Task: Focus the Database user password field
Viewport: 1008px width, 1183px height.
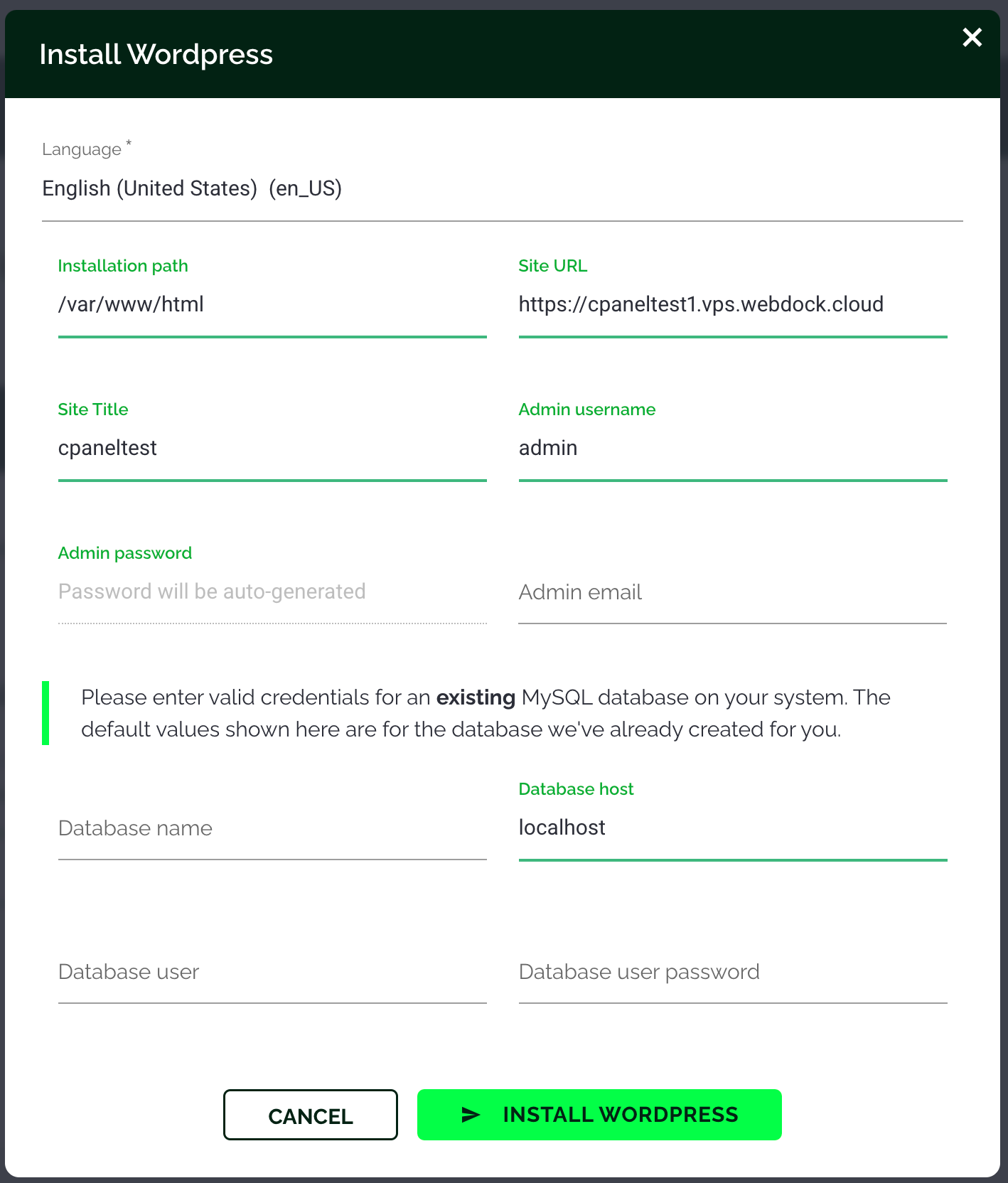Action: pyautogui.click(x=732, y=973)
